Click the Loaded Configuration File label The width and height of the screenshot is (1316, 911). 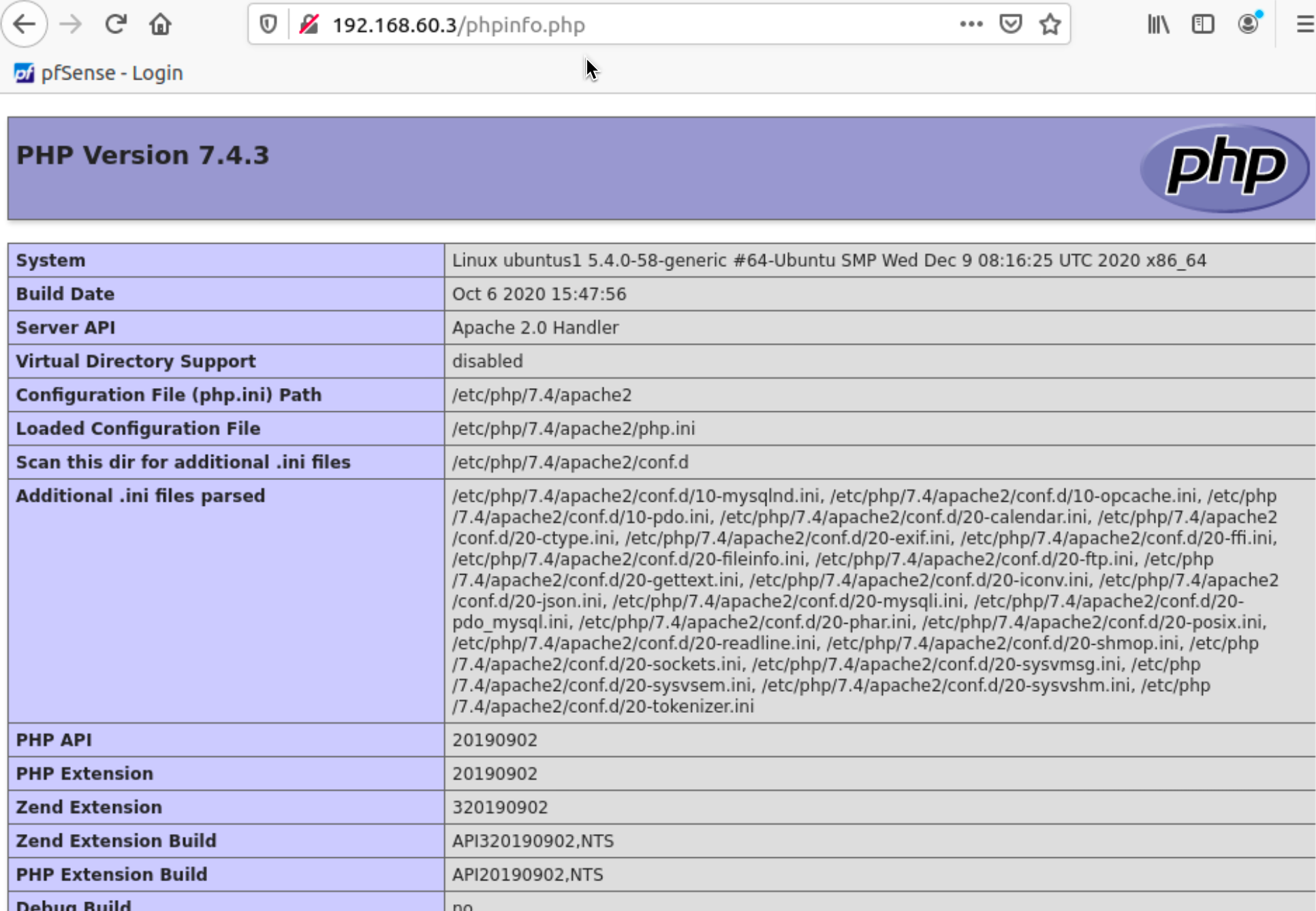tap(138, 428)
